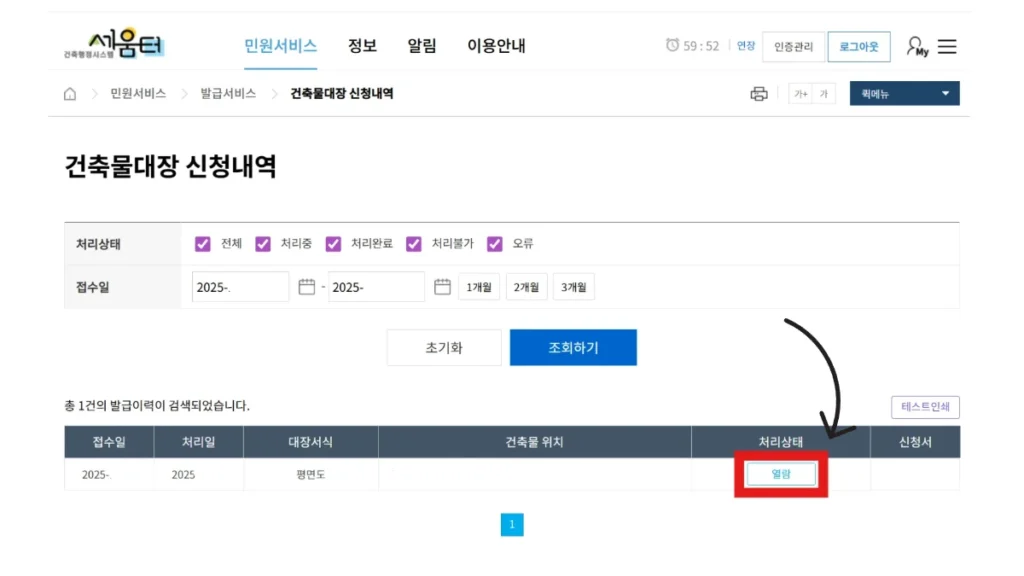Click the 세움터 logo
This screenshot has height=576, width=1024.
coord(113,42)
